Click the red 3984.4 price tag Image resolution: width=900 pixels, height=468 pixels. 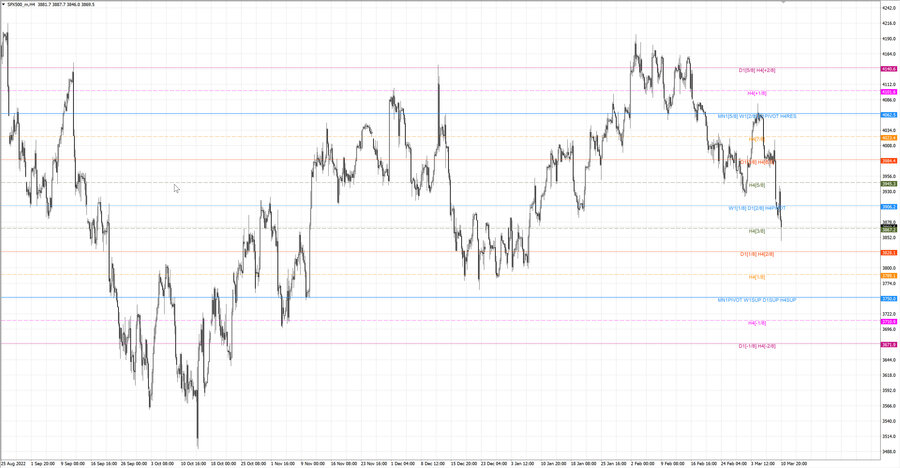pyautogui.click(x=889, y=161)
